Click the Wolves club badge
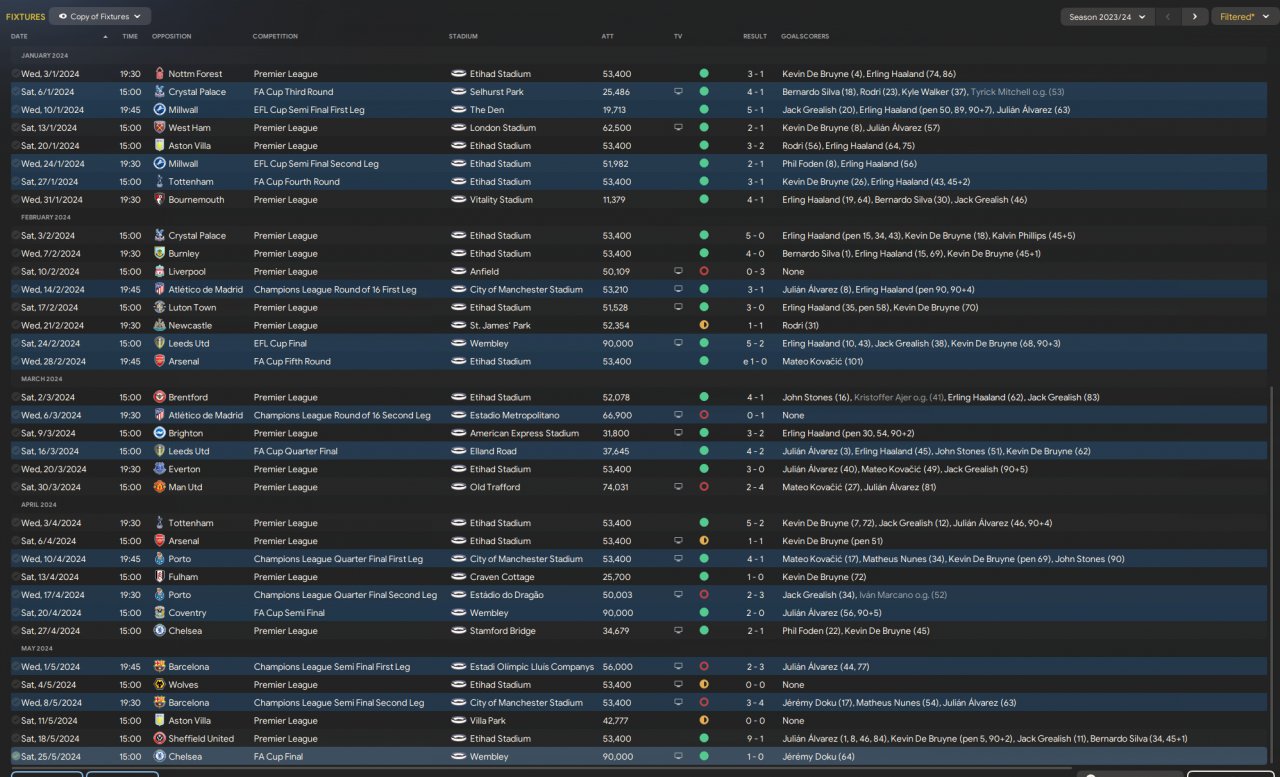The image size is (1280, 777). pyautogui.click(x=159, y=686)
